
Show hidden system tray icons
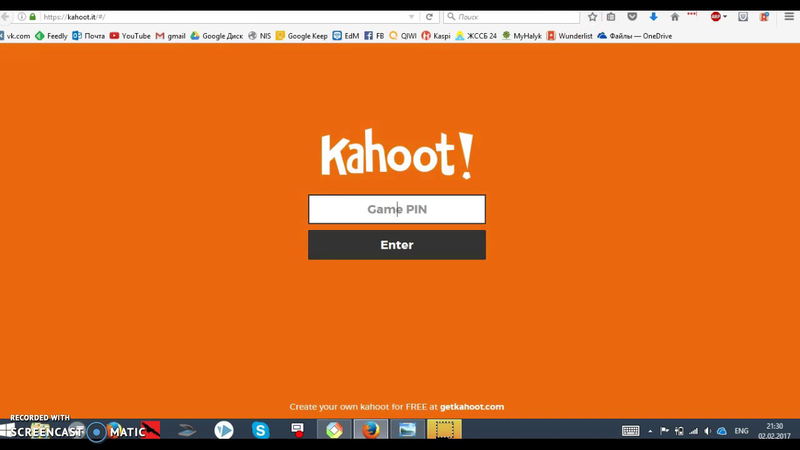pos(650,431)
